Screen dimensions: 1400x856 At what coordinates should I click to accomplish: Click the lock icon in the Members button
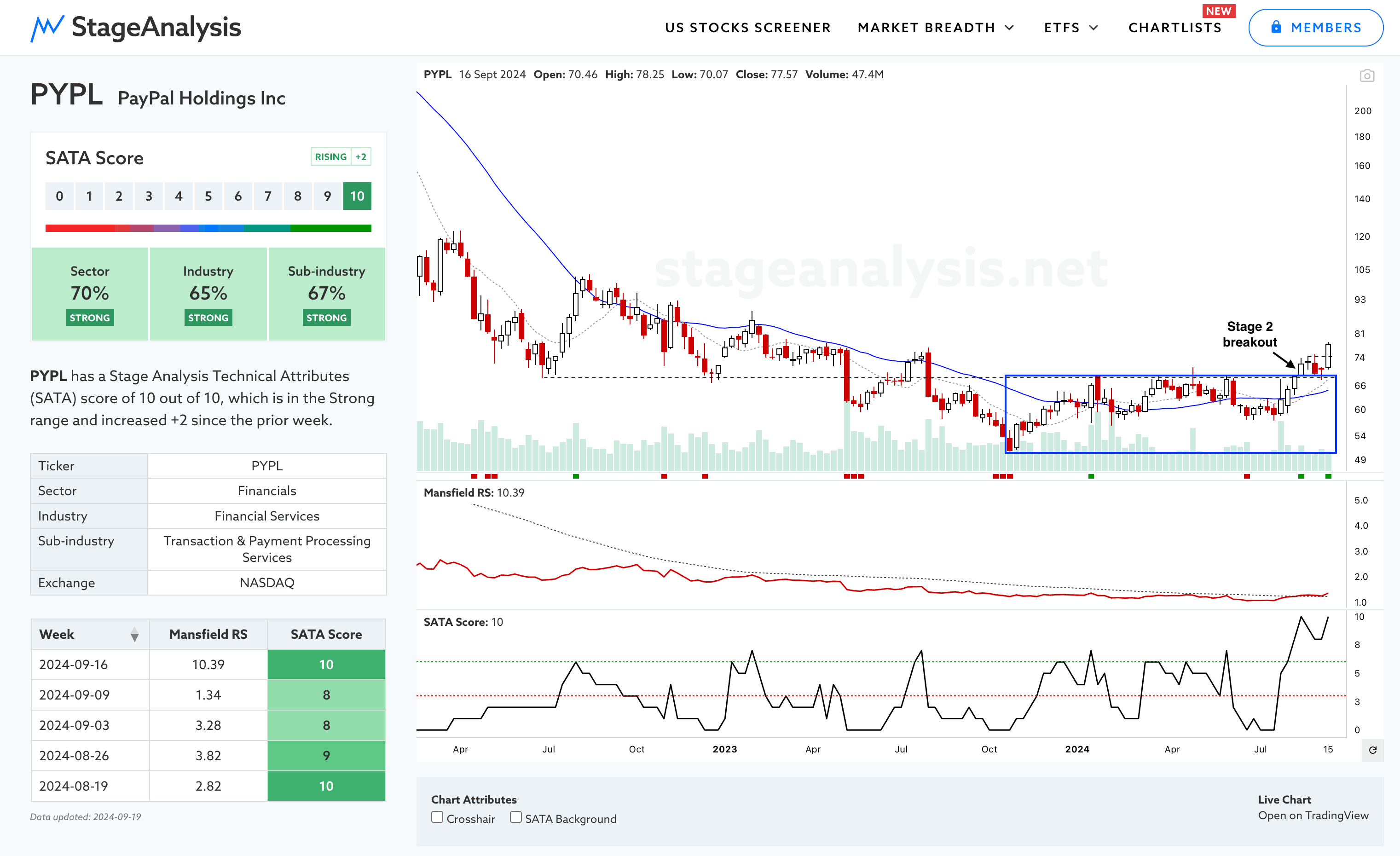(x=1276, y=27)
